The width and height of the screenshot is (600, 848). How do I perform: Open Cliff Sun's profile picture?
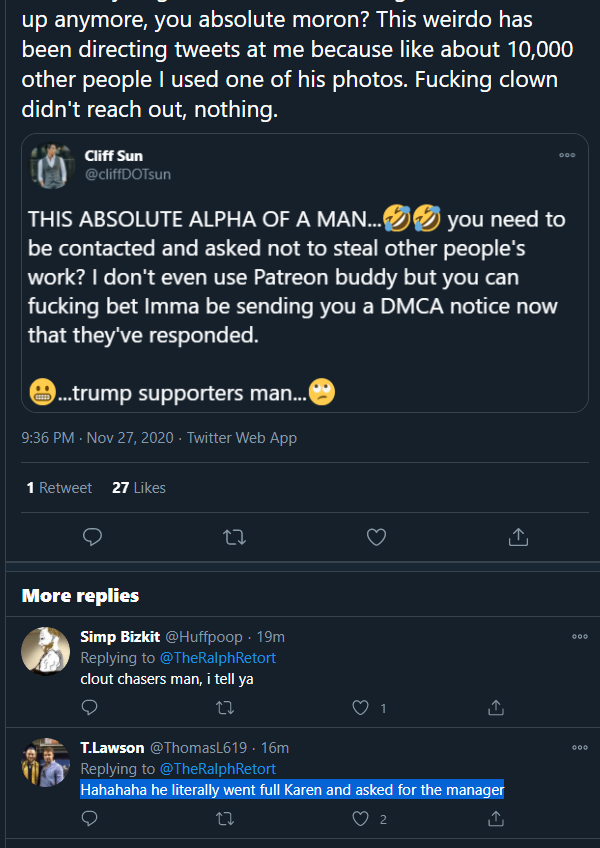pos(52,166)
